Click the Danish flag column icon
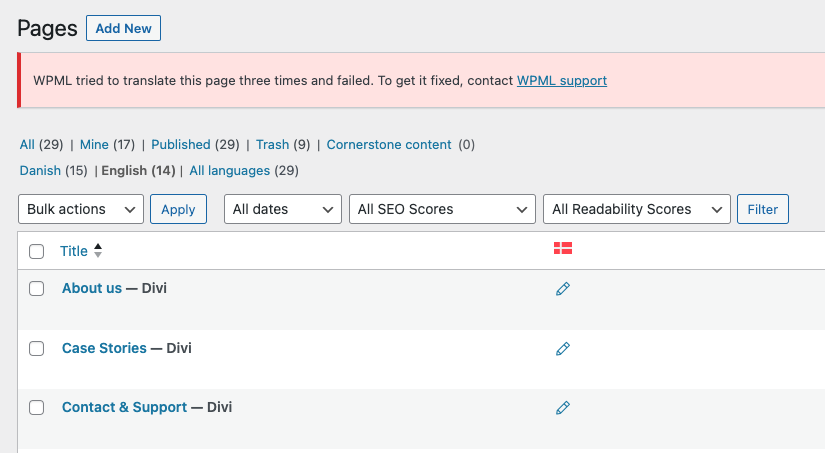This screenshot has height=453, width=825. point(562,248)
